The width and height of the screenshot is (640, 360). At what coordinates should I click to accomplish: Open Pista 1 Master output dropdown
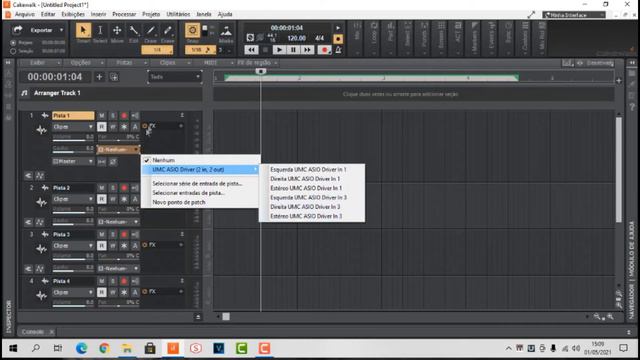(73, 161)
